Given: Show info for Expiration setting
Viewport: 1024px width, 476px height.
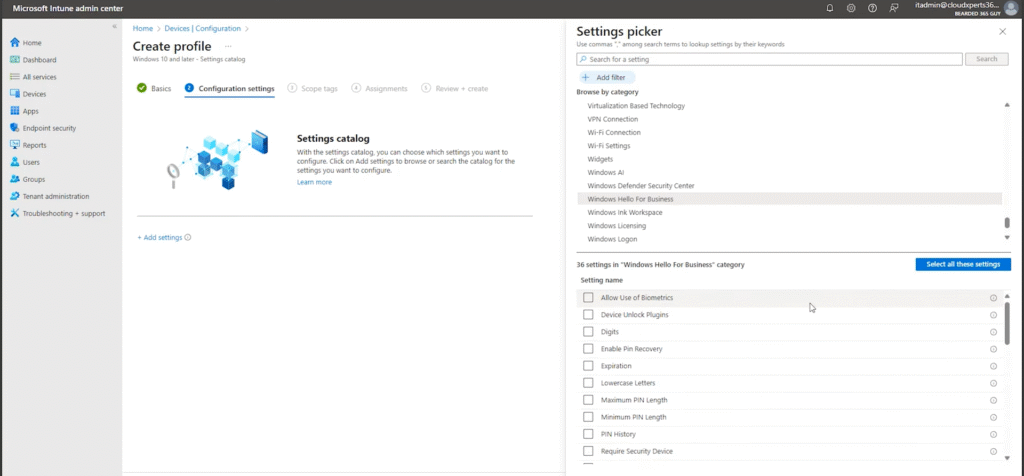Looking at the screenshot, I should (x=993, y=366).
